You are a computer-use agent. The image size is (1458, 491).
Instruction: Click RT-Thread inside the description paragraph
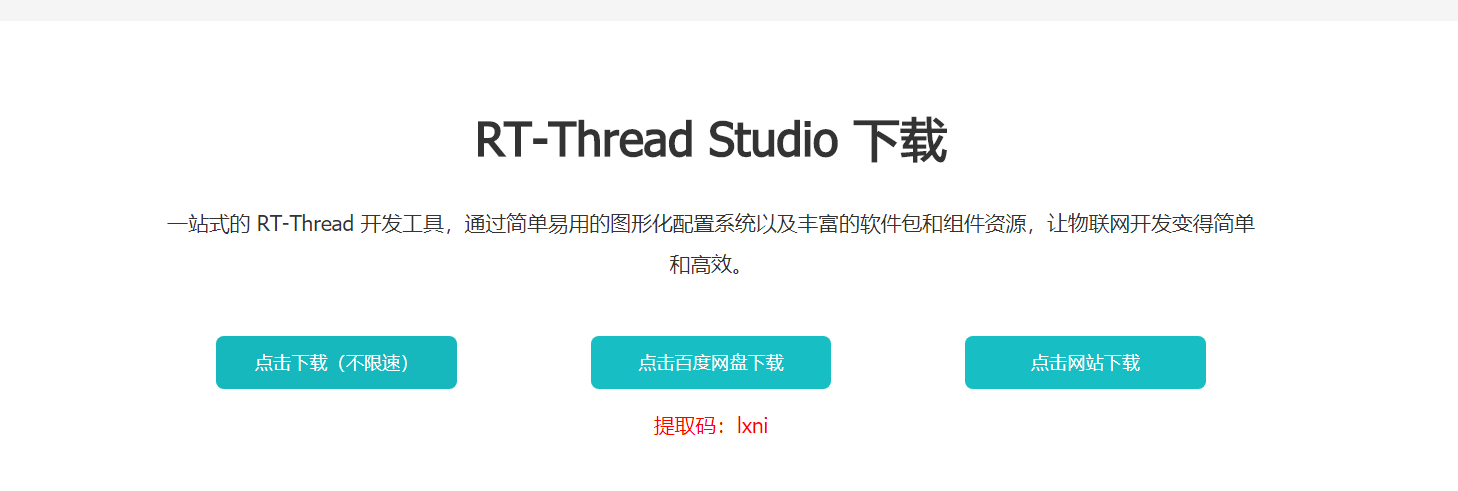[305, 224]
